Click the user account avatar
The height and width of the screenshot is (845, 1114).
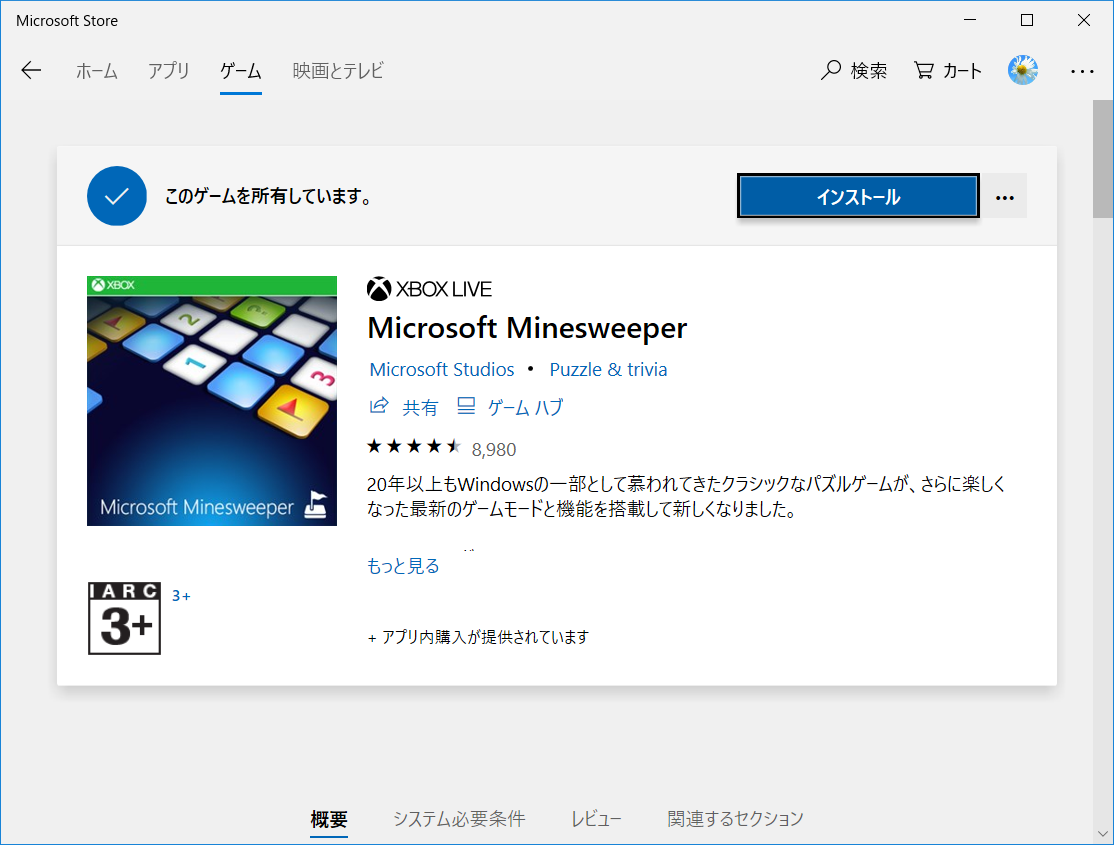pos(1022,70)
